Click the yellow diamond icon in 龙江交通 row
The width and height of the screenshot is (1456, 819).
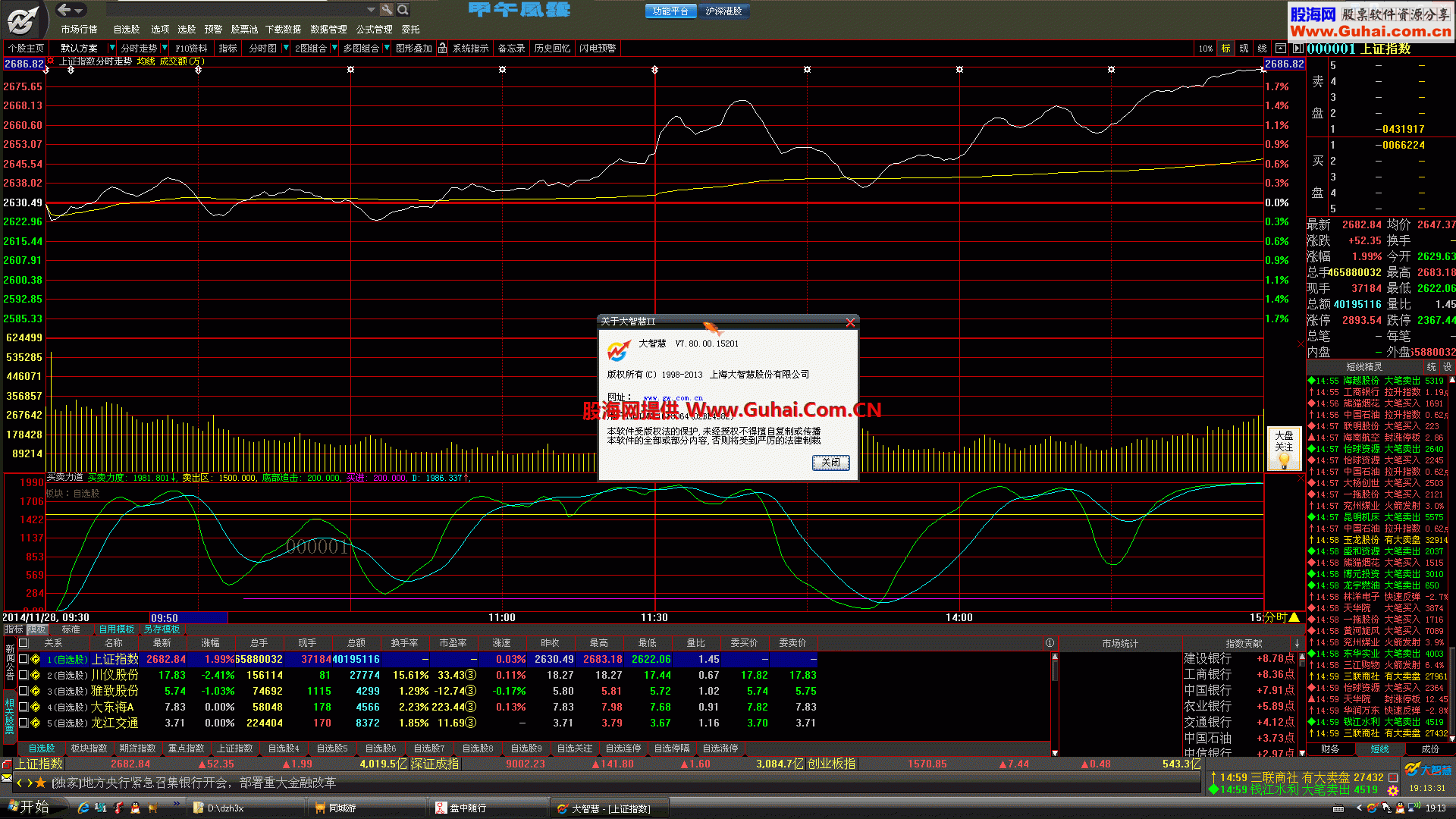pos(36,723)
